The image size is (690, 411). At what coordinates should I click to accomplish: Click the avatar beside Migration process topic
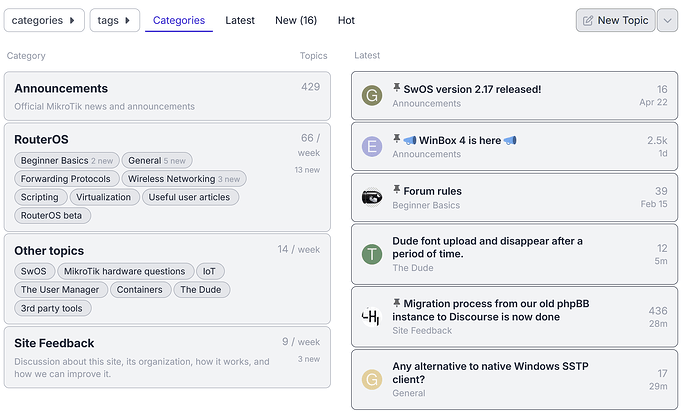[372, 316]
